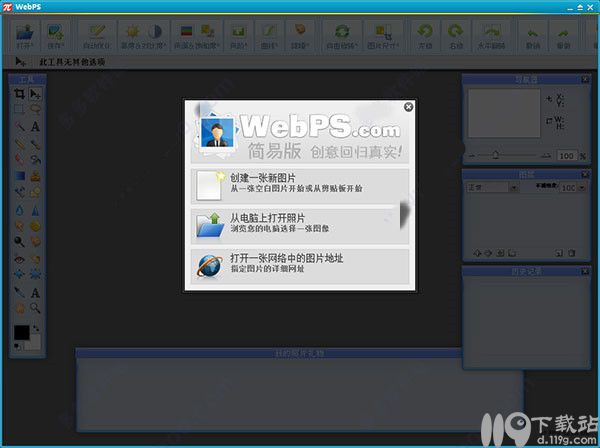This screenshot has width=600, height=448.
Task: Select the Brush tool
Action: [35, 144]
